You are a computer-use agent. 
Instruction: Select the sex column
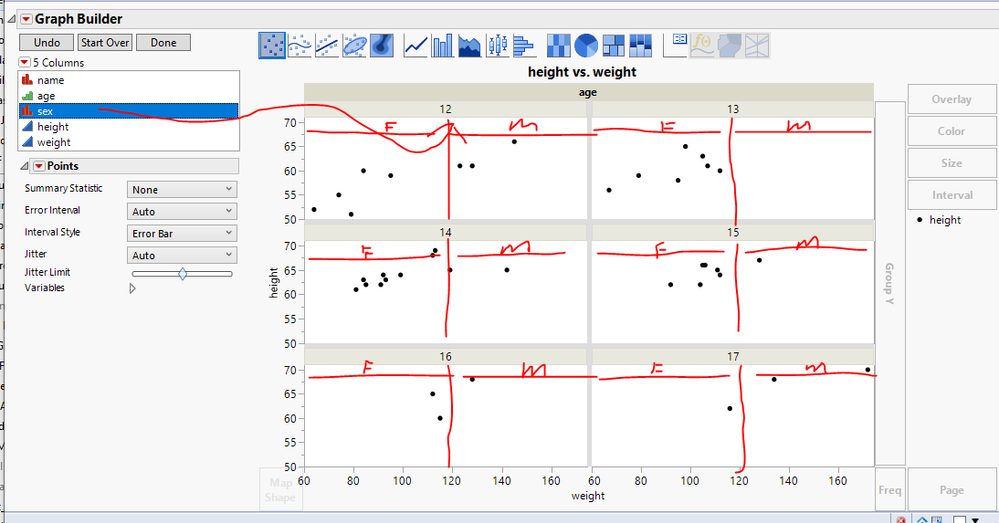[x=129, y=111]
